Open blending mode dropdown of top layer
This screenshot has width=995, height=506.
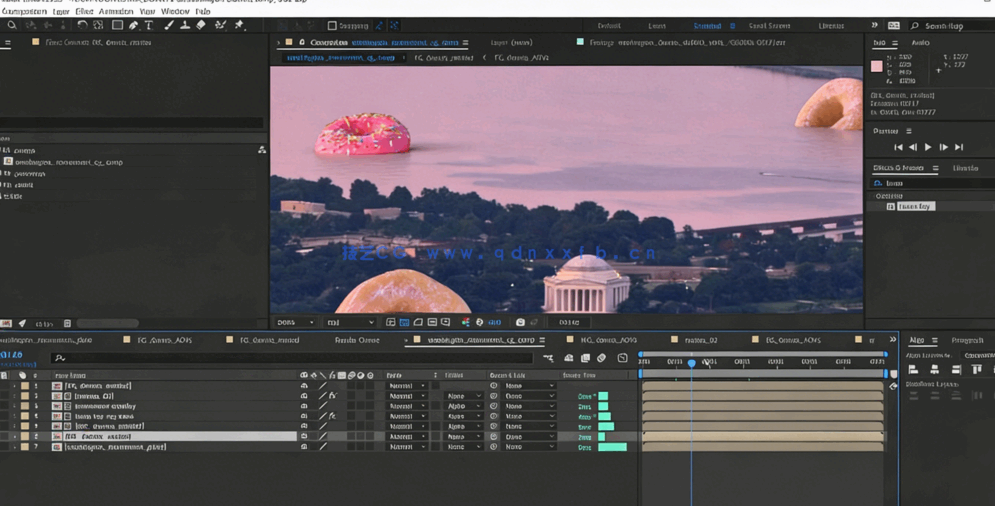407,385
